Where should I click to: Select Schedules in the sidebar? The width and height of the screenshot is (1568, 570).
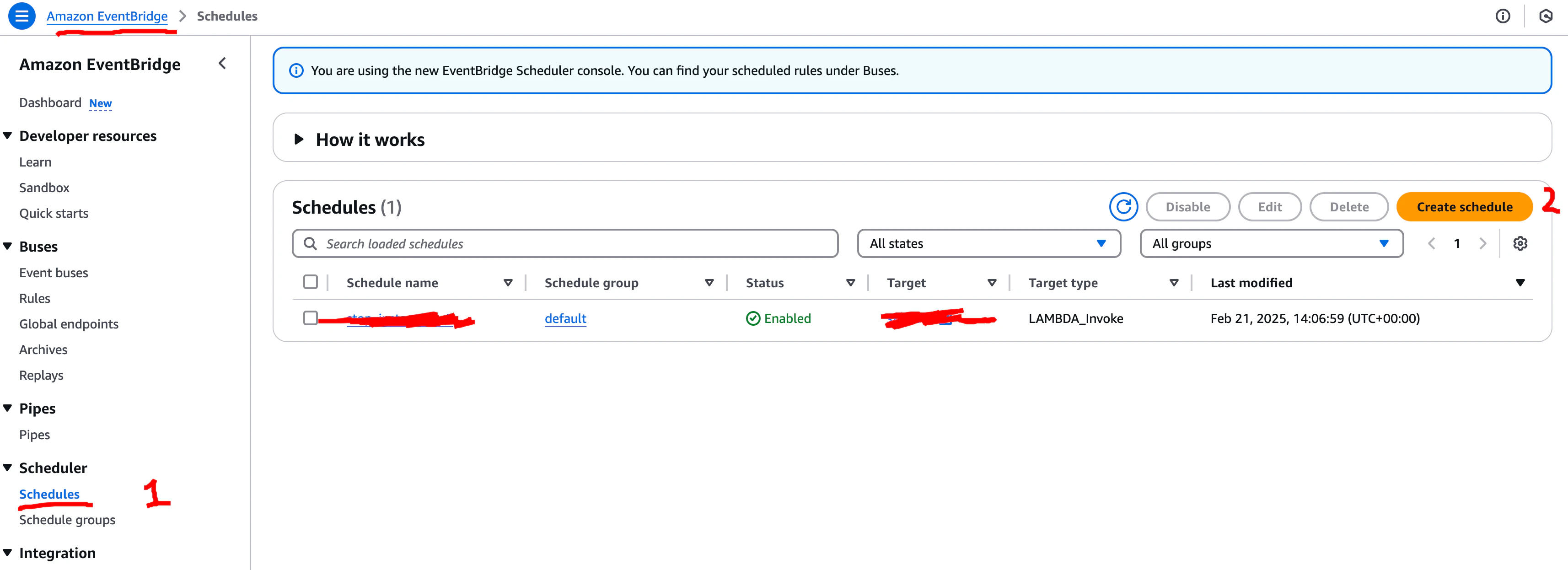point(49,494)
